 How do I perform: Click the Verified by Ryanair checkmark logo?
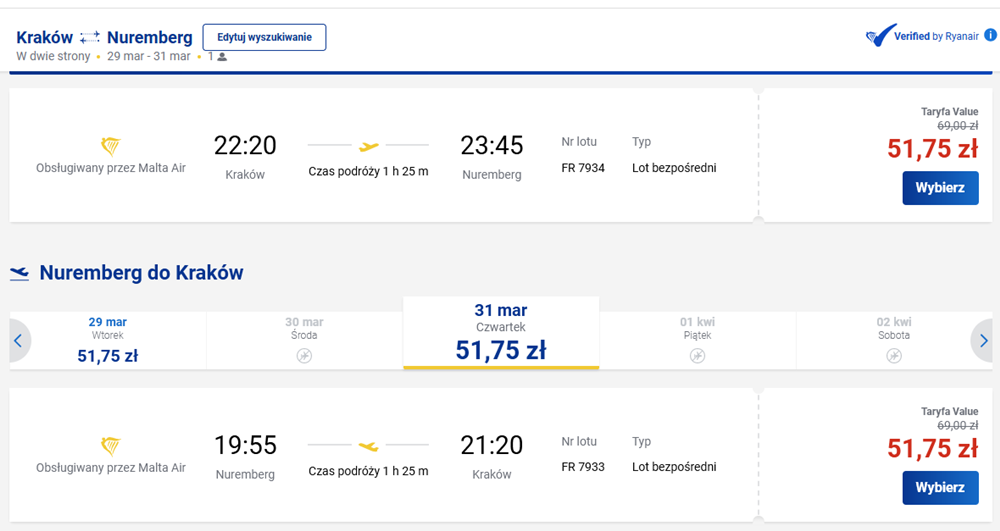(881, 36)
